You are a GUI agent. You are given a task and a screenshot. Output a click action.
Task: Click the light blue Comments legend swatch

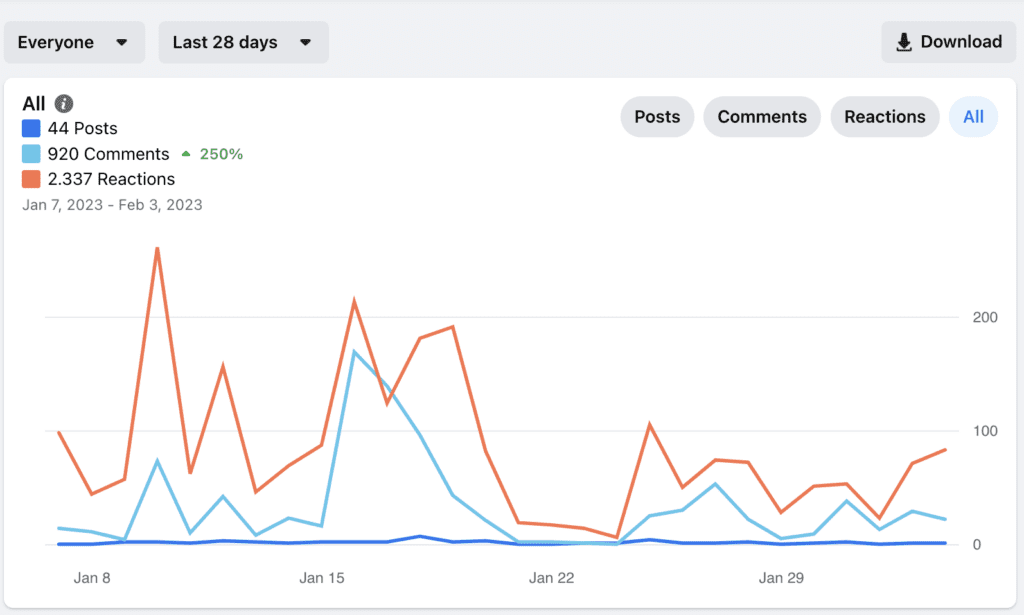31,154
